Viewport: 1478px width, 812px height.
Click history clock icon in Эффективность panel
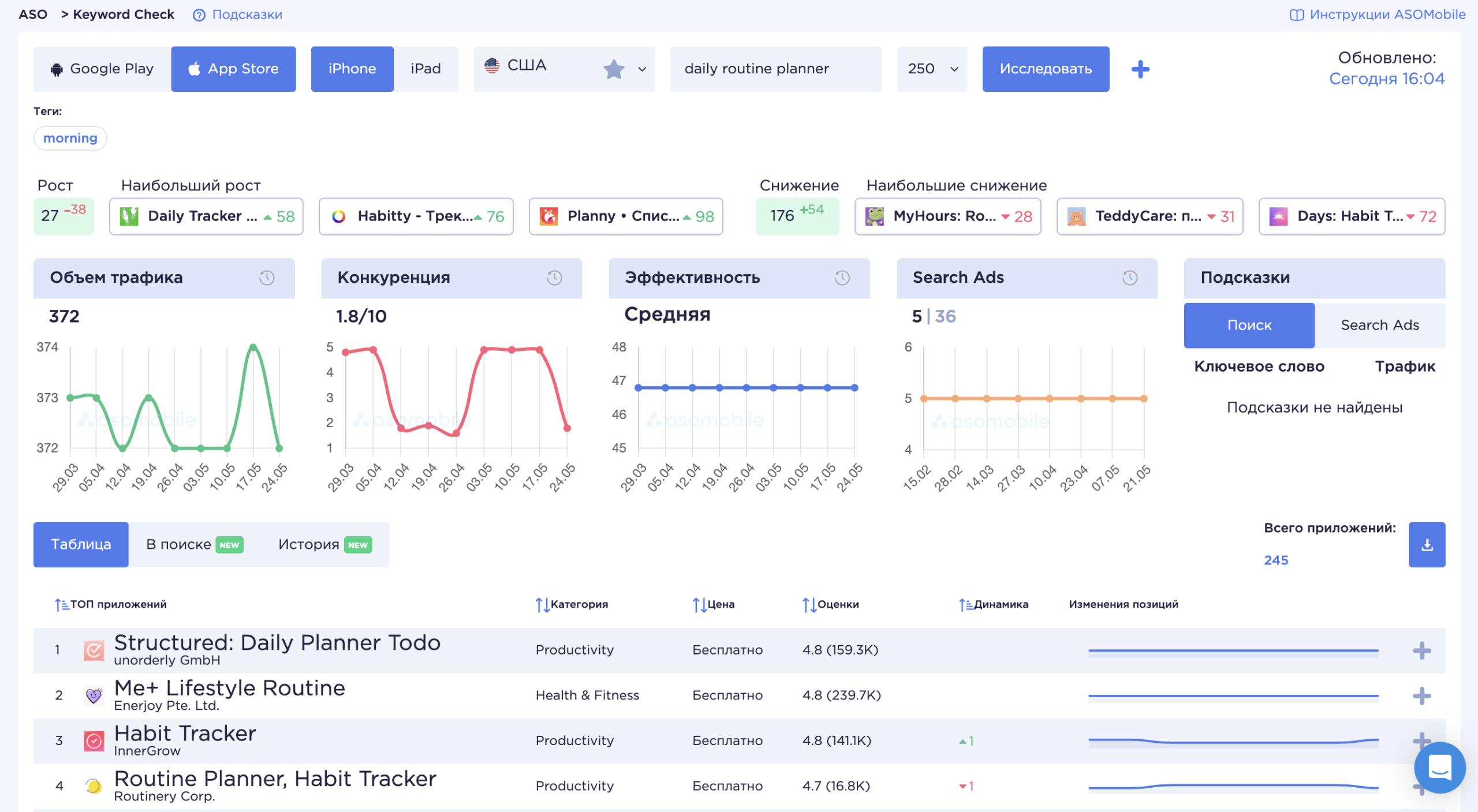(842, 278)
